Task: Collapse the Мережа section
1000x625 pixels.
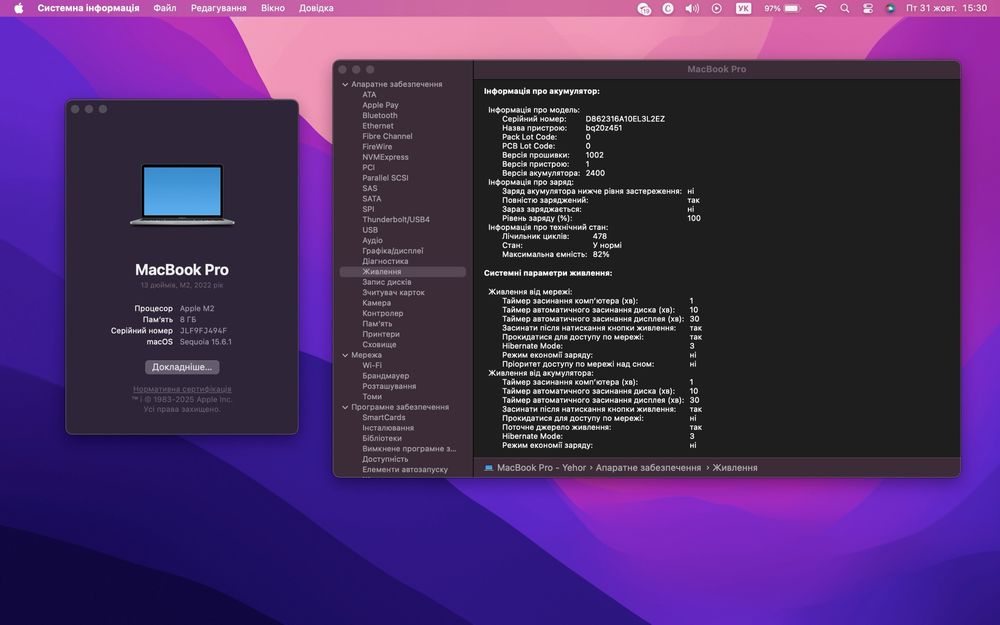Action: click(x=345, y=355)
